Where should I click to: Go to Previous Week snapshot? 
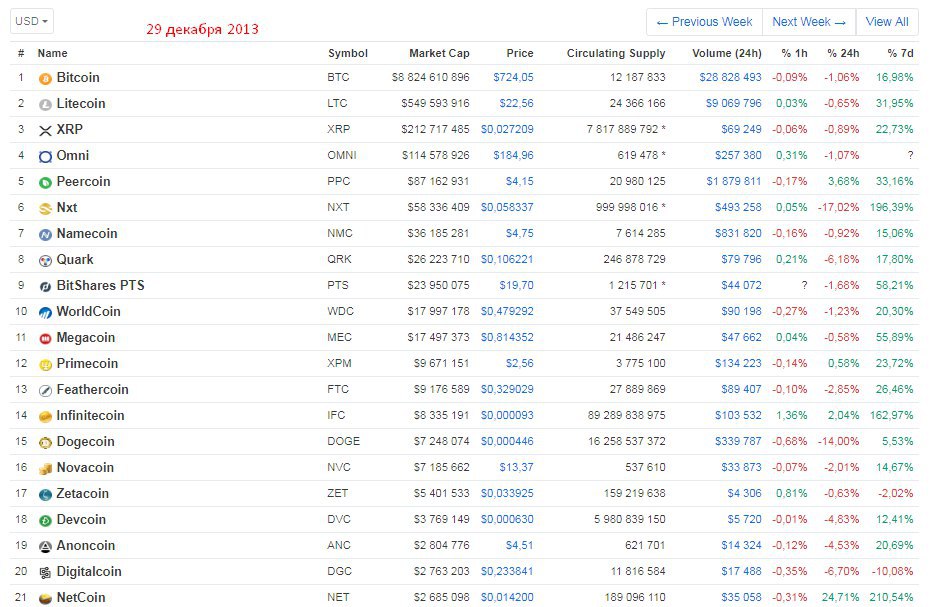[x=704, y=22]
